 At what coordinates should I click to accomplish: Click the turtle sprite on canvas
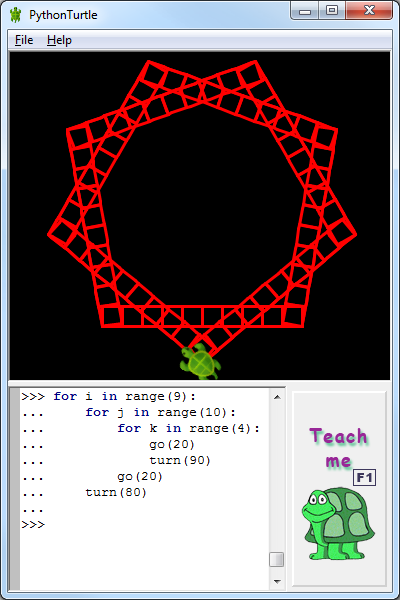[x=200, y=362]
